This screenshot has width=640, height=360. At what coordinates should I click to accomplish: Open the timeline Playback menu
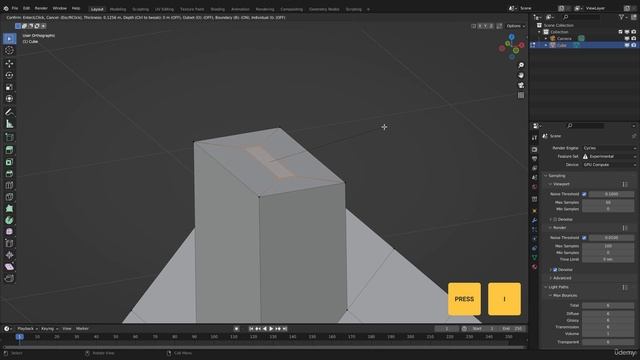27,329
